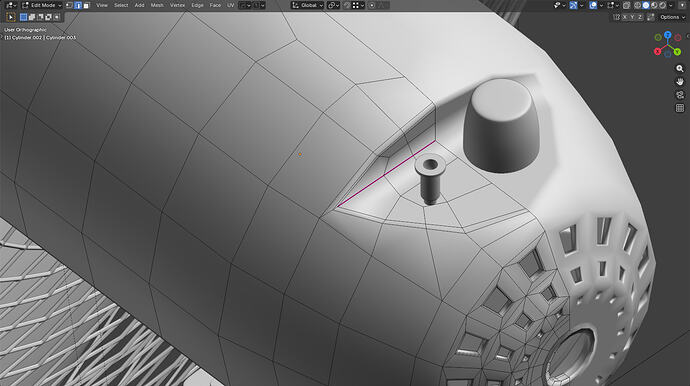Open the snapping options dropdown

coord(358,5)
